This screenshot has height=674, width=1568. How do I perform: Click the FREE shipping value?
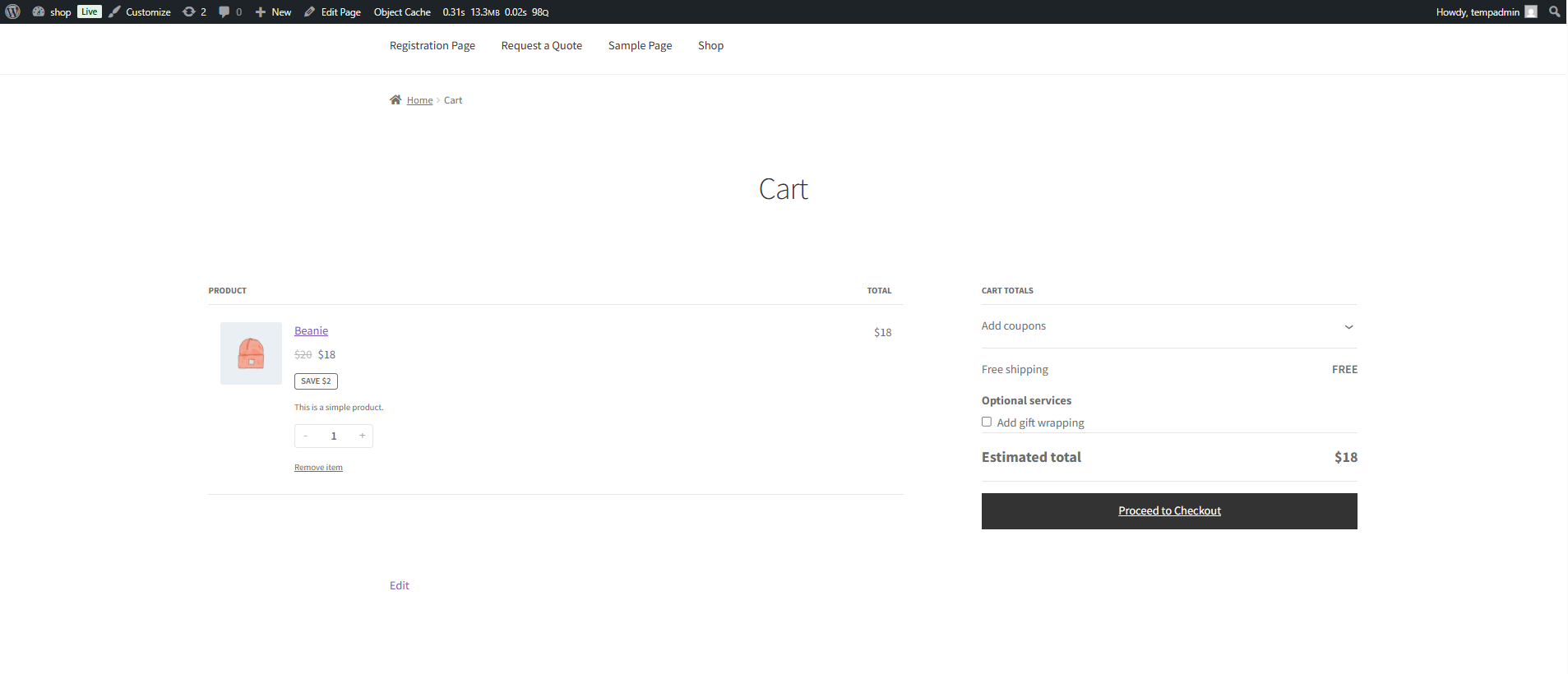coord(1344,370)
